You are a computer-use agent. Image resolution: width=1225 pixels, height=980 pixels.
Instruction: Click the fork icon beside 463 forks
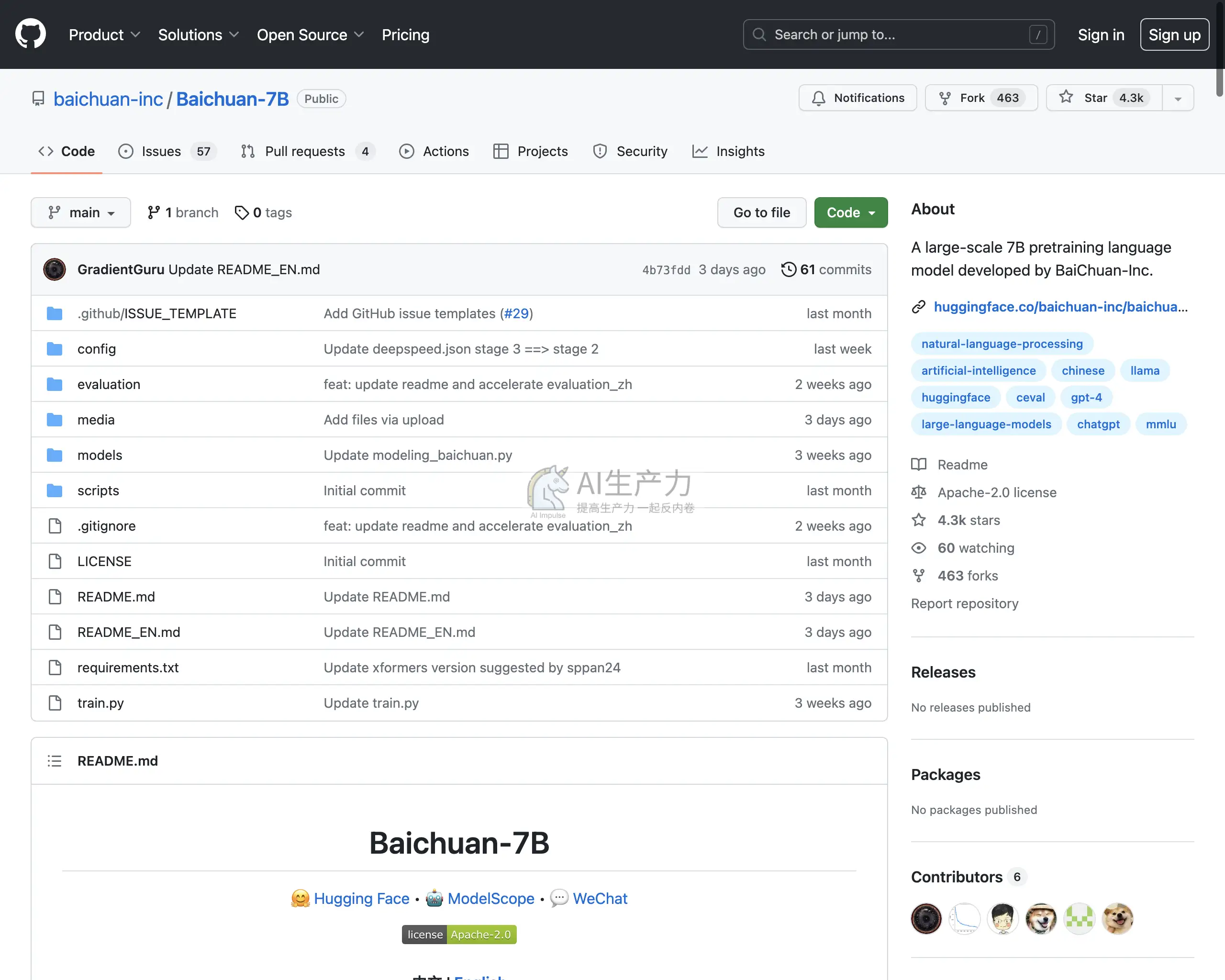tap(919, 576)
